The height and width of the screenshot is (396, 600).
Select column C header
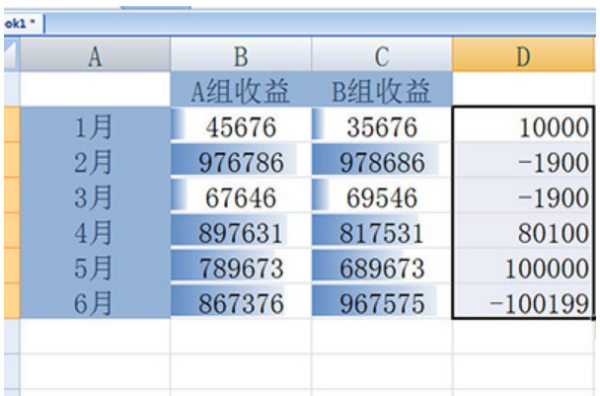tap(382, 54)
